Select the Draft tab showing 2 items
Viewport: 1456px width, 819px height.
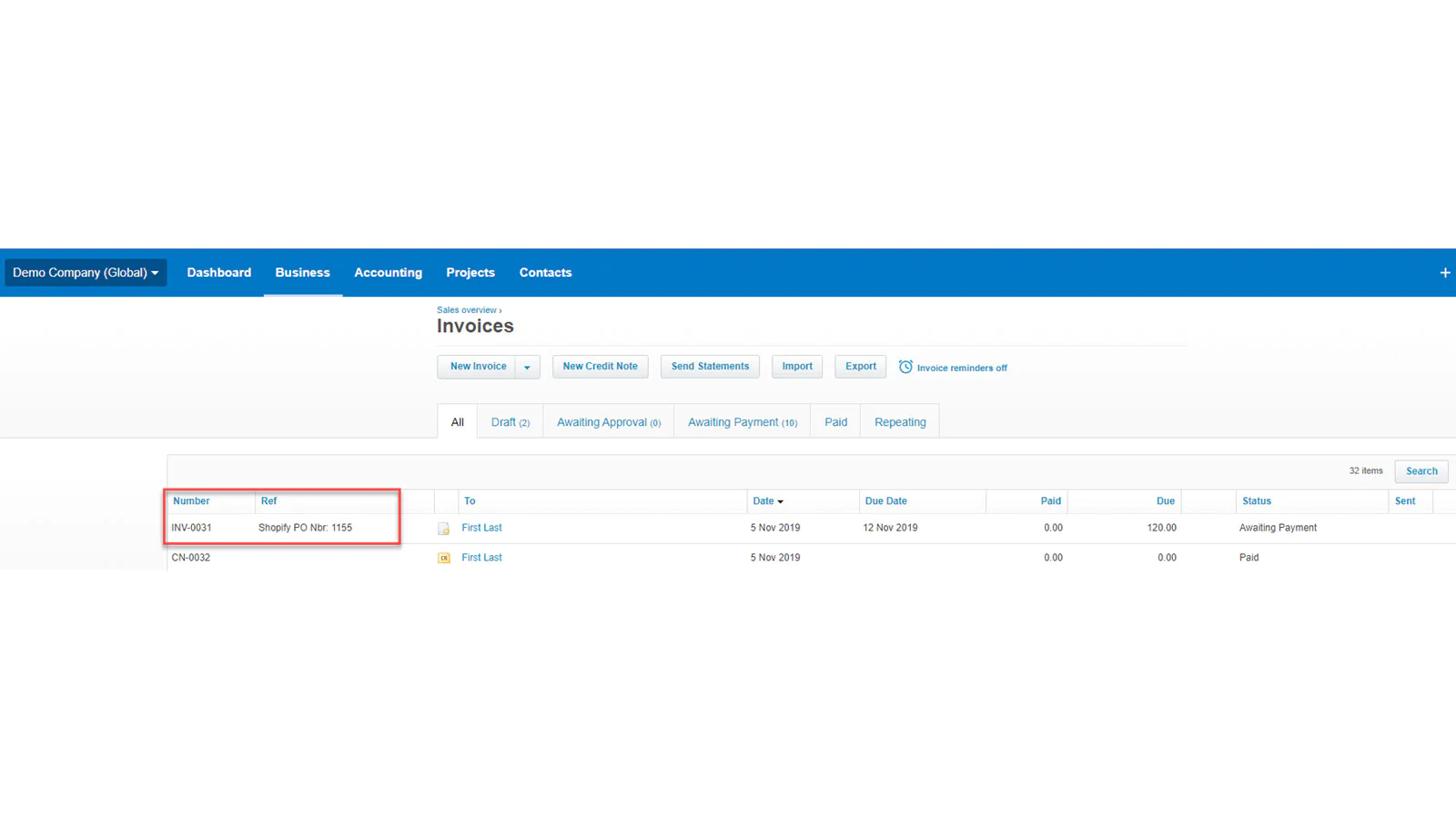pyautogui.click(x=510, y=421)
